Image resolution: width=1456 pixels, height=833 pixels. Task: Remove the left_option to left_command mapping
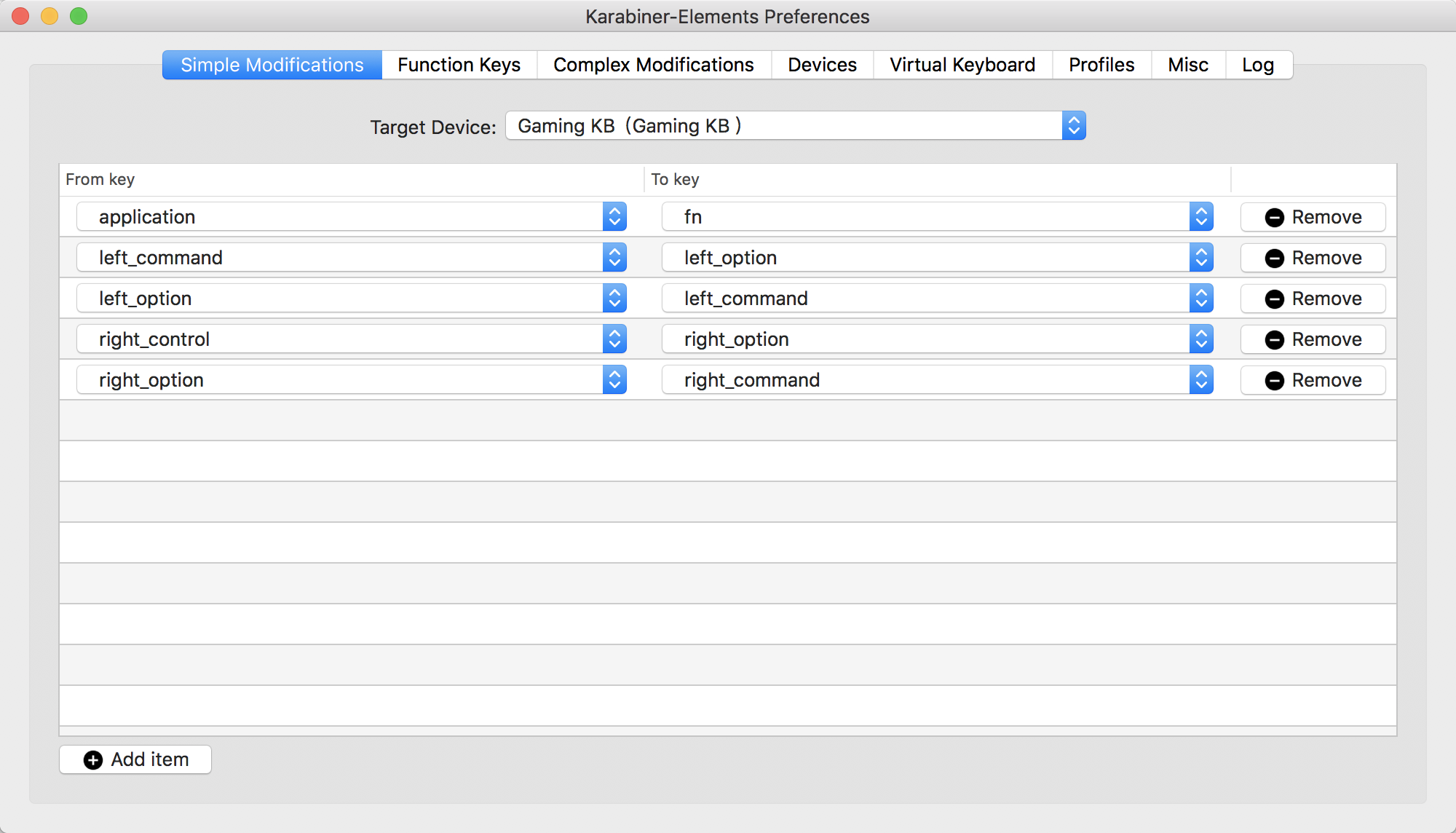click(x=1313, y=299)
